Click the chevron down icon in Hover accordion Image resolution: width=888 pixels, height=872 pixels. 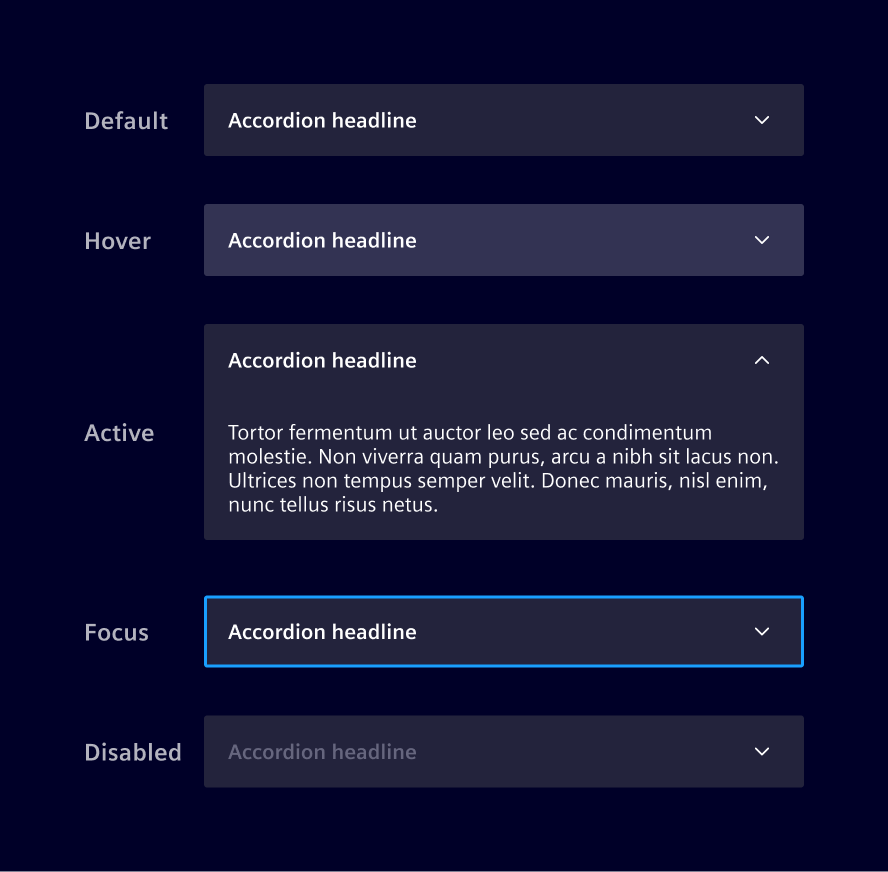(x=762, y=240)
